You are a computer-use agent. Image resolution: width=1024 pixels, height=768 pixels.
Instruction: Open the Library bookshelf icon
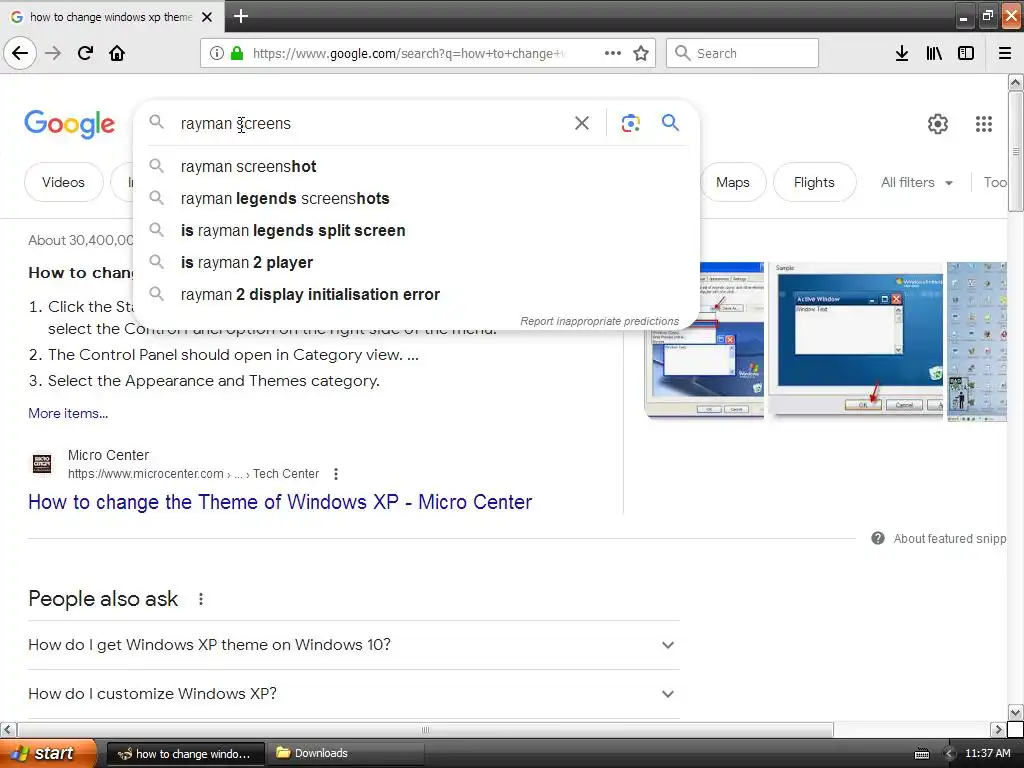click(x=934, y=53)
